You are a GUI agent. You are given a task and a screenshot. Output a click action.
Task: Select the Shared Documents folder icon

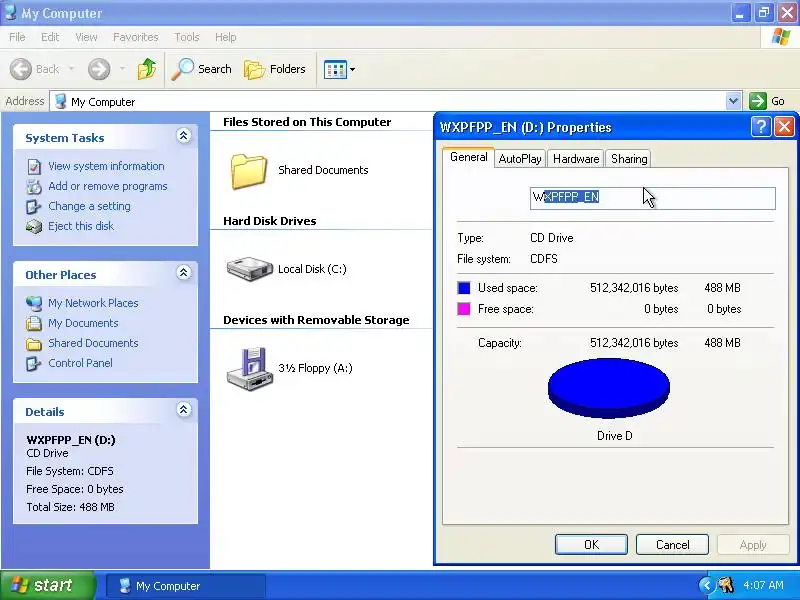(249, 171)
